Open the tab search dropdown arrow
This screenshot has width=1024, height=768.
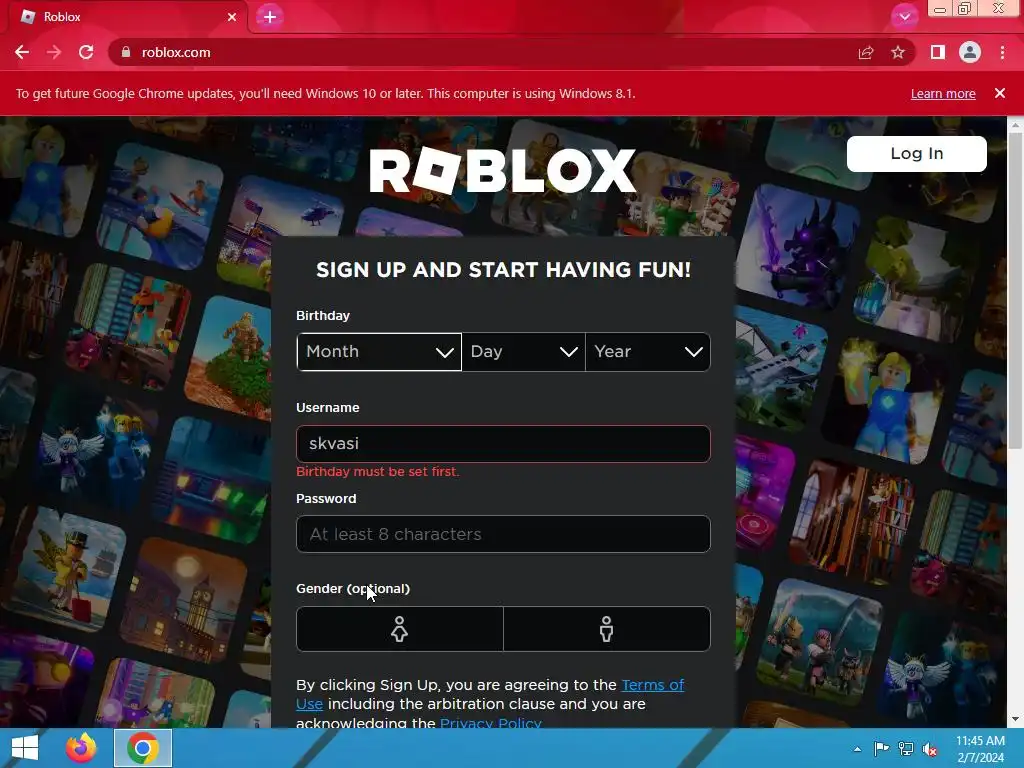coord(904,17)
